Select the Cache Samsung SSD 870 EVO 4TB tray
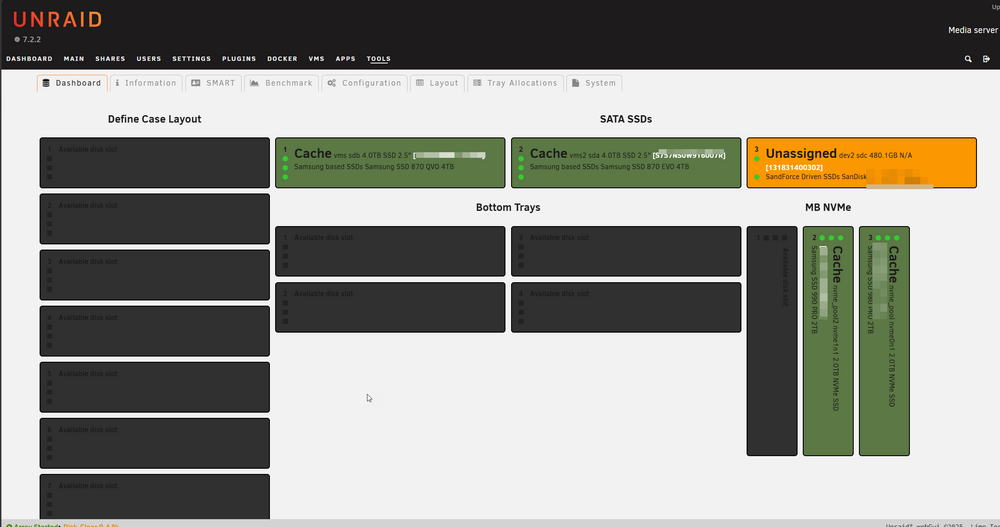 point(626,163)
